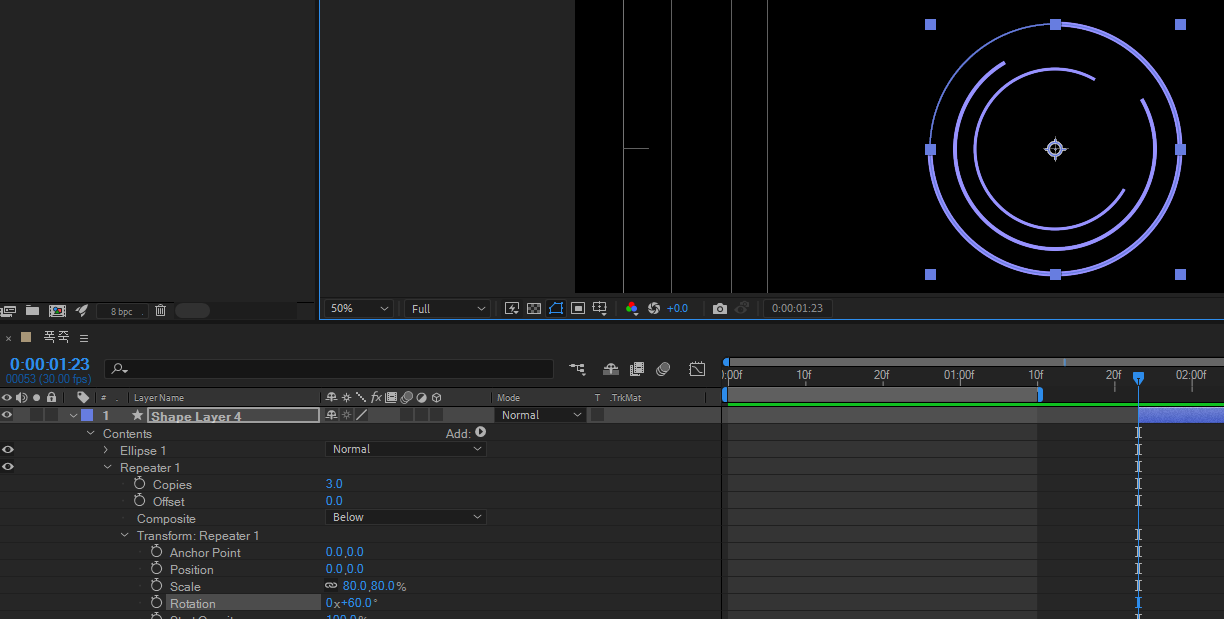Hide Ellipse 1 with its eye icon
The height and width of the screenshot is (619, 1224).
pos(7,450)
